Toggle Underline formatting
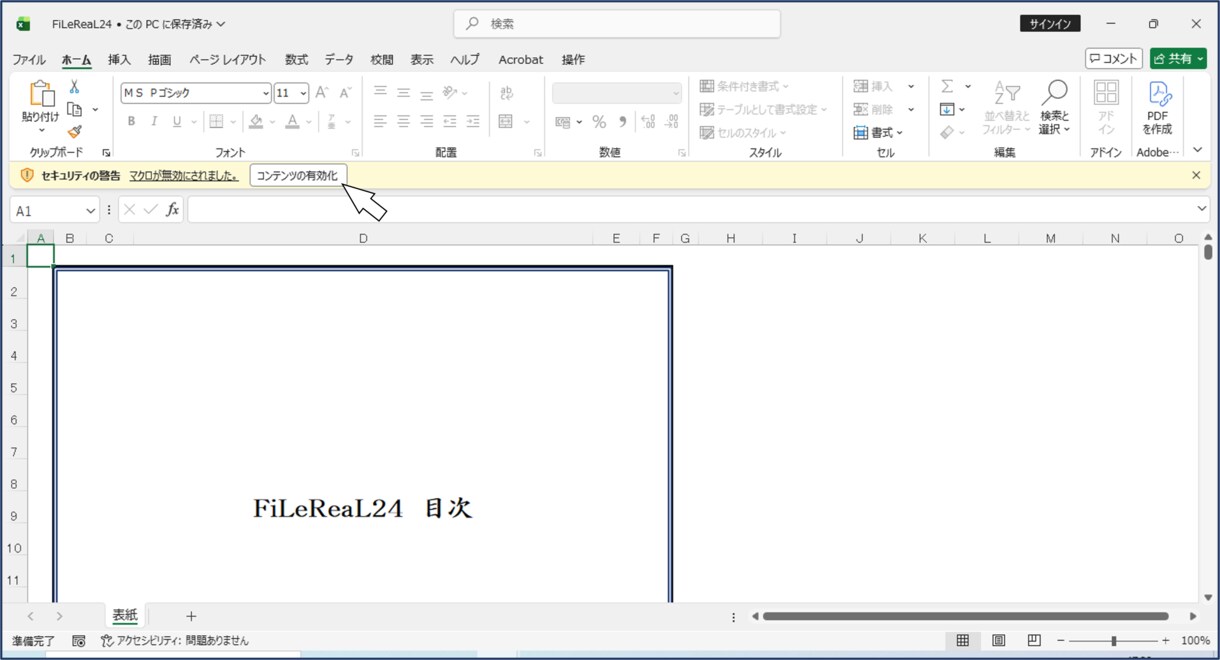This screenshot has height=660, width=1220. coord(177,122)
